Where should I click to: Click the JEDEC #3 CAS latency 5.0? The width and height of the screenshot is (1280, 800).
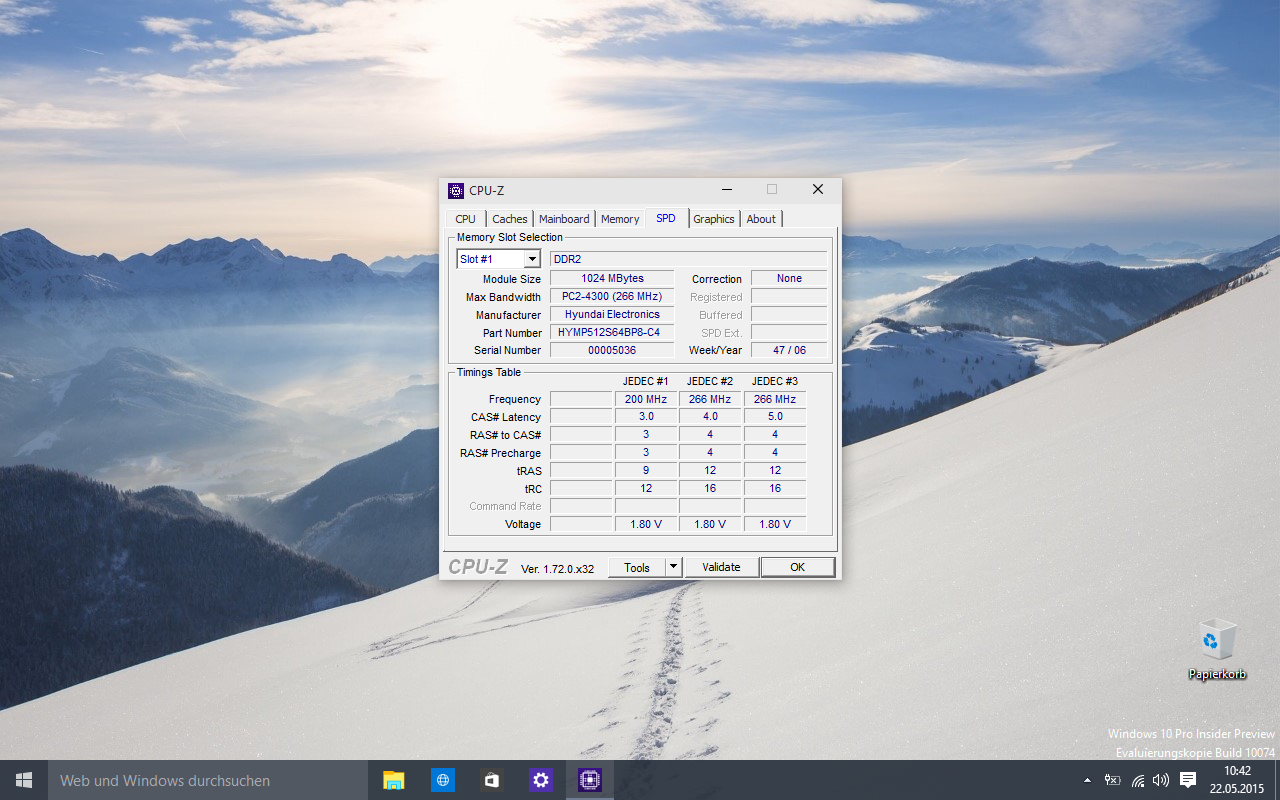tap(775, 417)
